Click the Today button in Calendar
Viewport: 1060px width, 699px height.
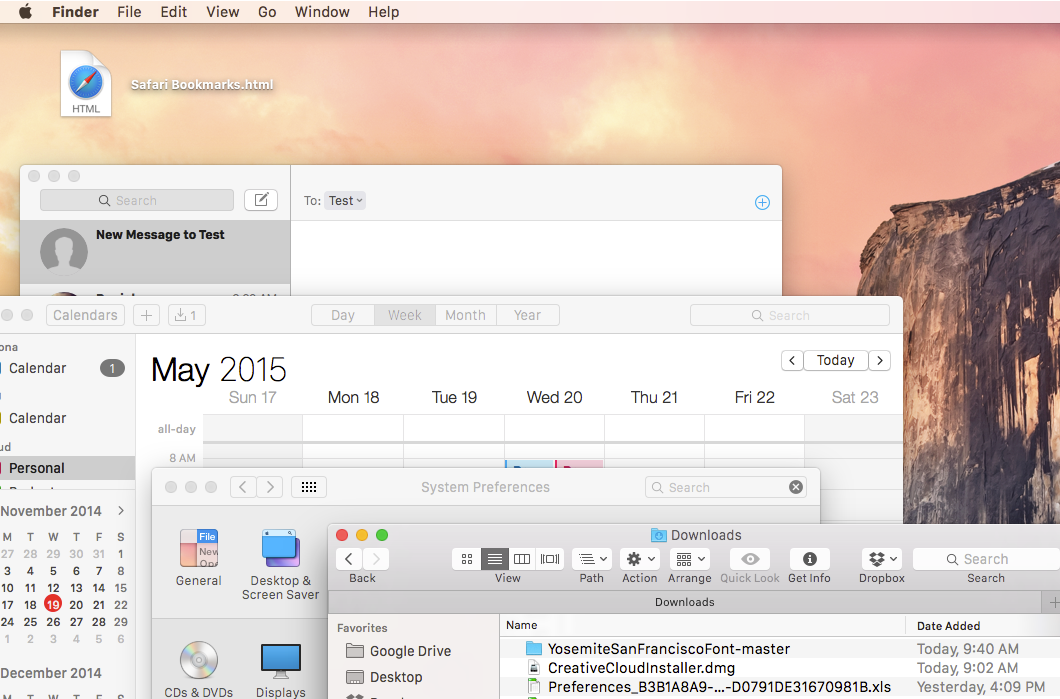836,360
